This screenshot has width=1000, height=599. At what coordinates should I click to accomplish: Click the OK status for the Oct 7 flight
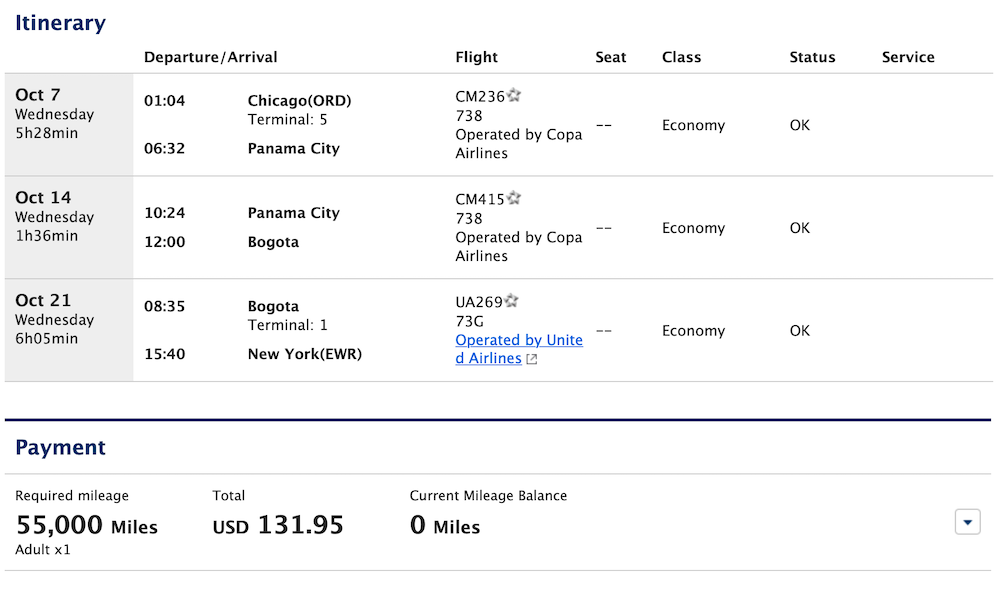click(799, 124)
